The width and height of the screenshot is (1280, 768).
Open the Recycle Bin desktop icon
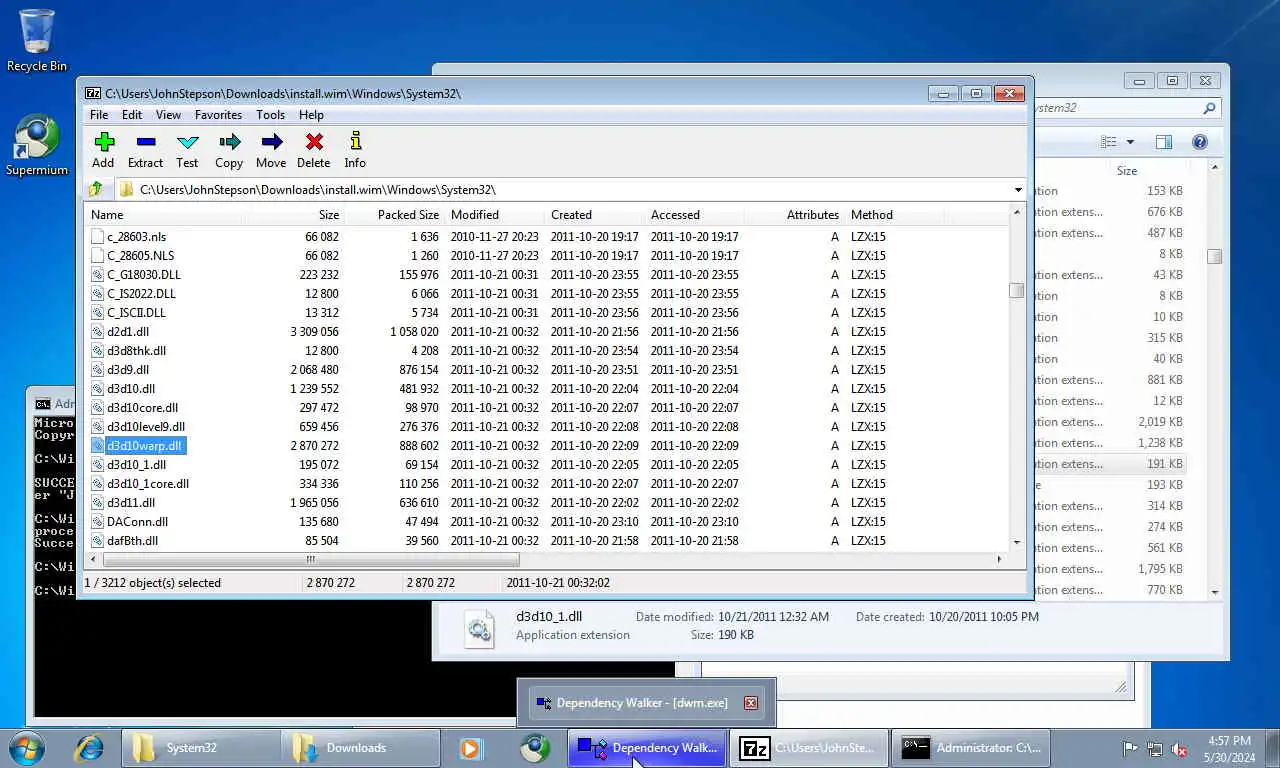pyautogui.click(x=37, y=41)
